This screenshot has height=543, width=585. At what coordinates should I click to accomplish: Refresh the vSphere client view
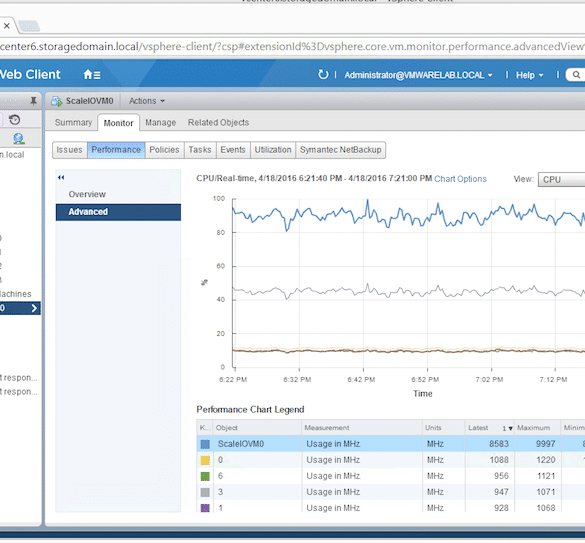[323, 75]
